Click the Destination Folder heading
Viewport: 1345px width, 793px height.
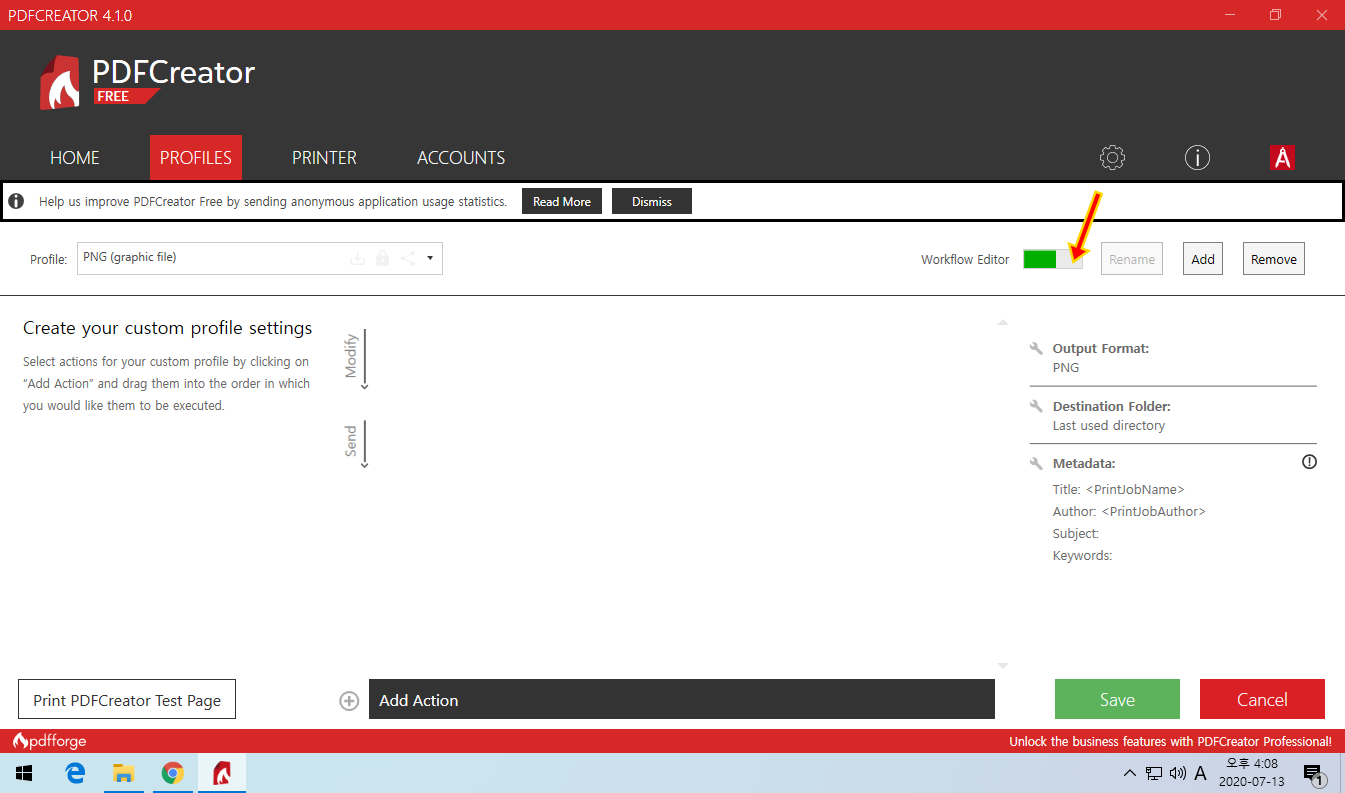click(1112, 407)
